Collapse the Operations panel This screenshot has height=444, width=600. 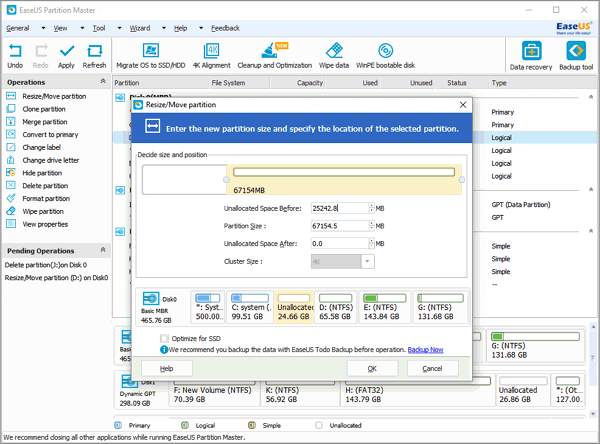tap(103, 81)
